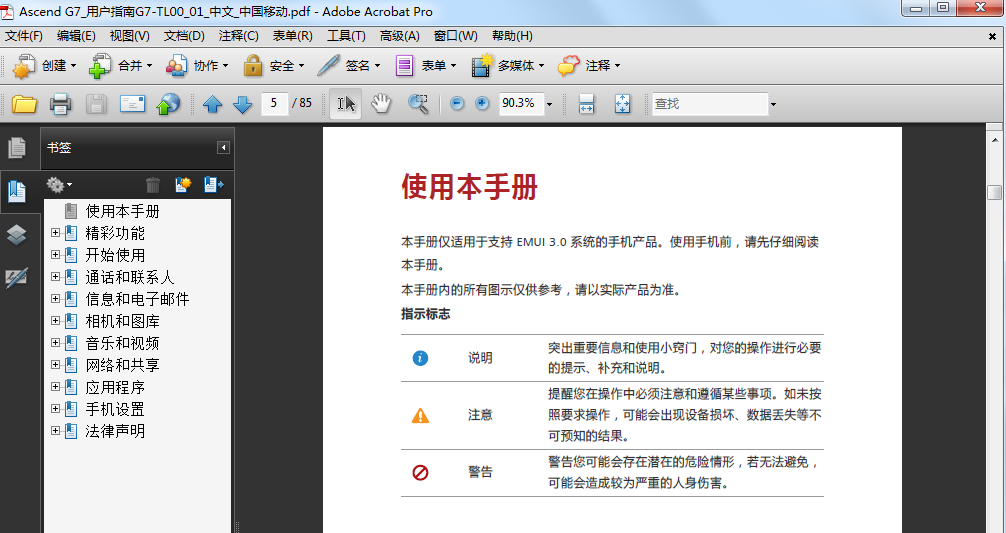The width and height of the screenshot is (1006, 533).
Task: Open the 文件(F) menu
Action: [x=24, y=36]
